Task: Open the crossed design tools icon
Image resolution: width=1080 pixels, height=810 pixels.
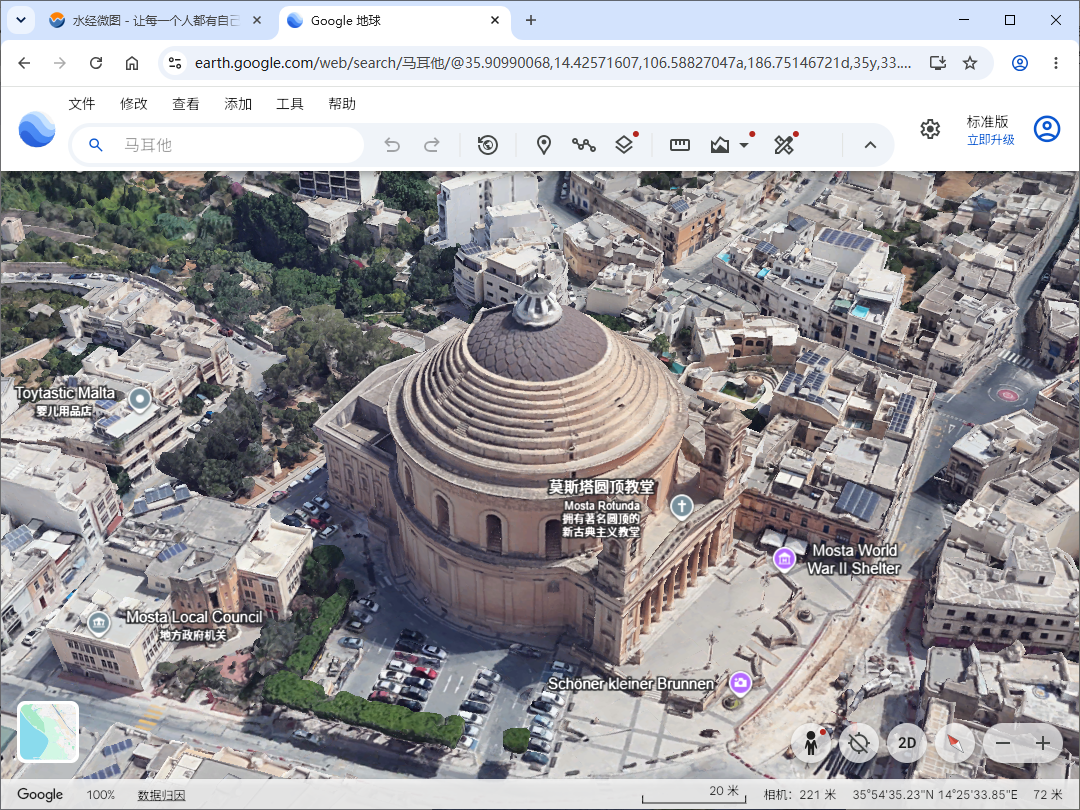Action: (784, 145)
